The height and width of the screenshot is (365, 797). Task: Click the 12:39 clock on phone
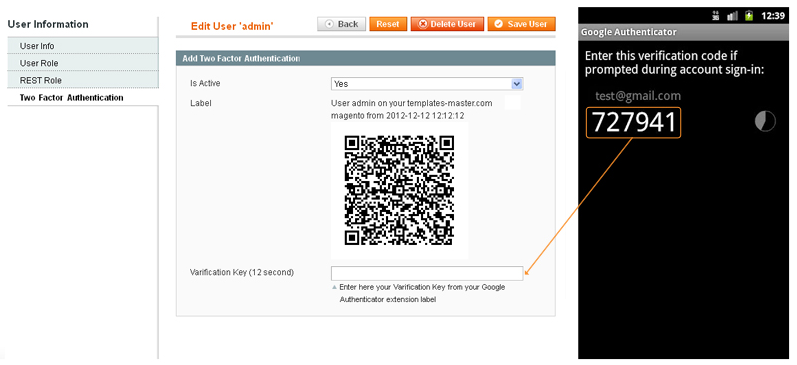(x=773, y=16)
